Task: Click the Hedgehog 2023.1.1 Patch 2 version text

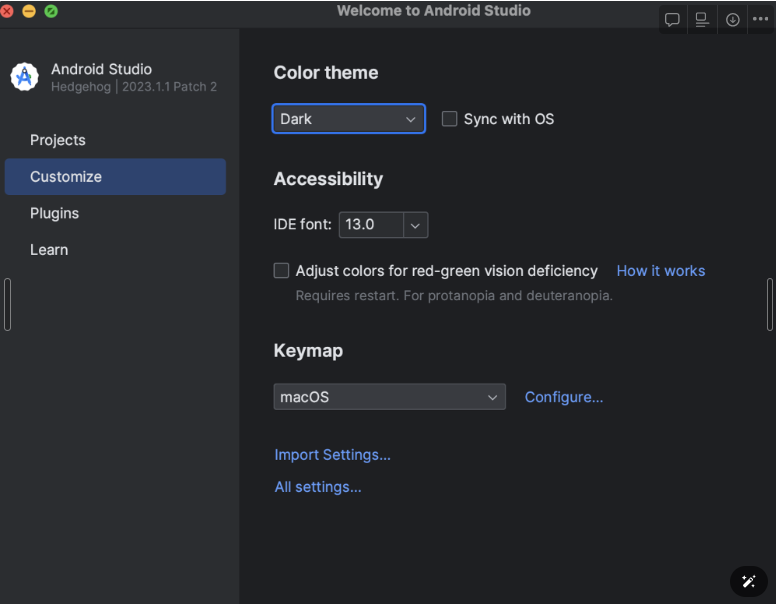Action: pyautogui.click(x=134, y=87)
